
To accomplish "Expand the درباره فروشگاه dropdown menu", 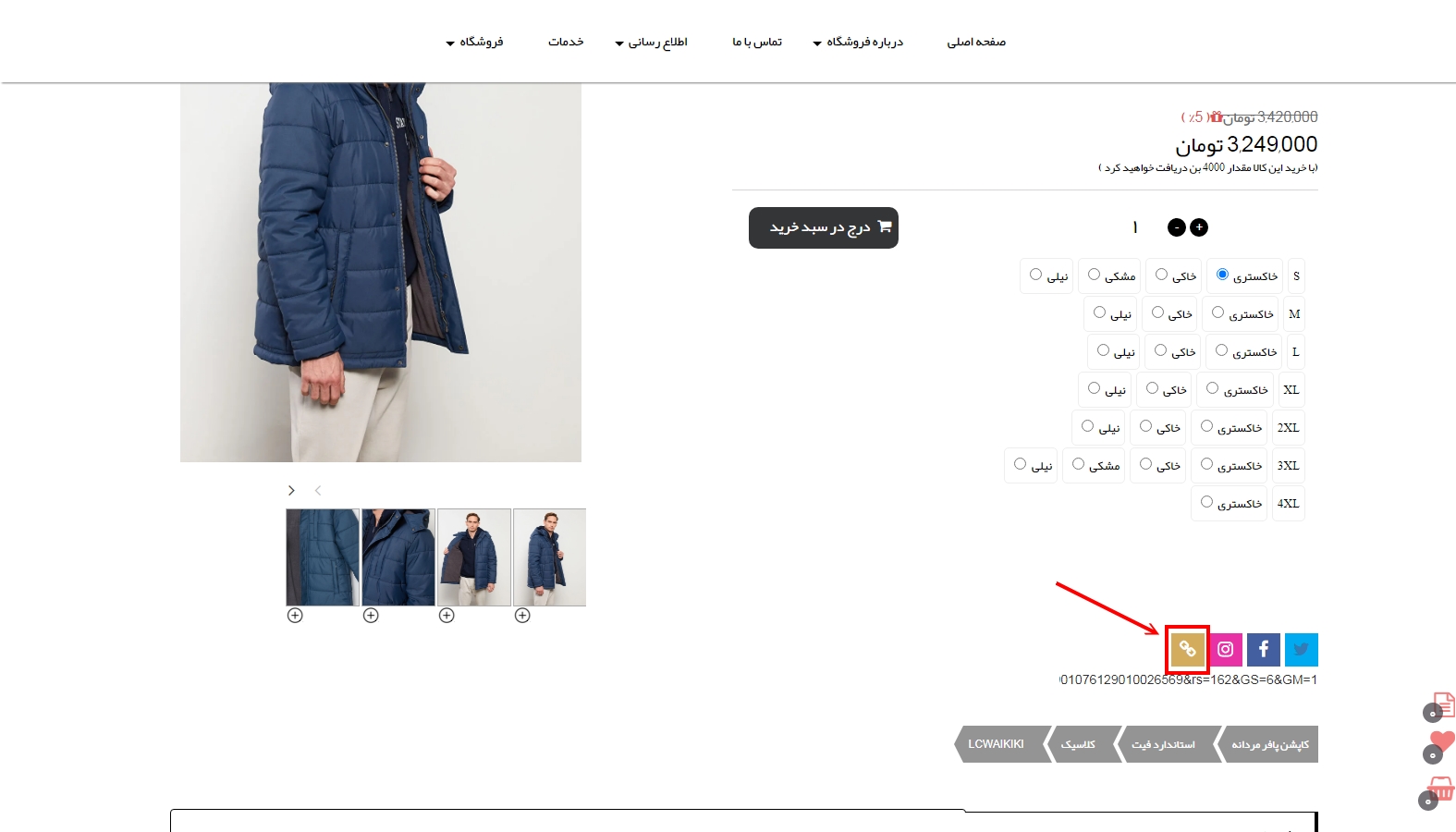I will tap(858, 42).
